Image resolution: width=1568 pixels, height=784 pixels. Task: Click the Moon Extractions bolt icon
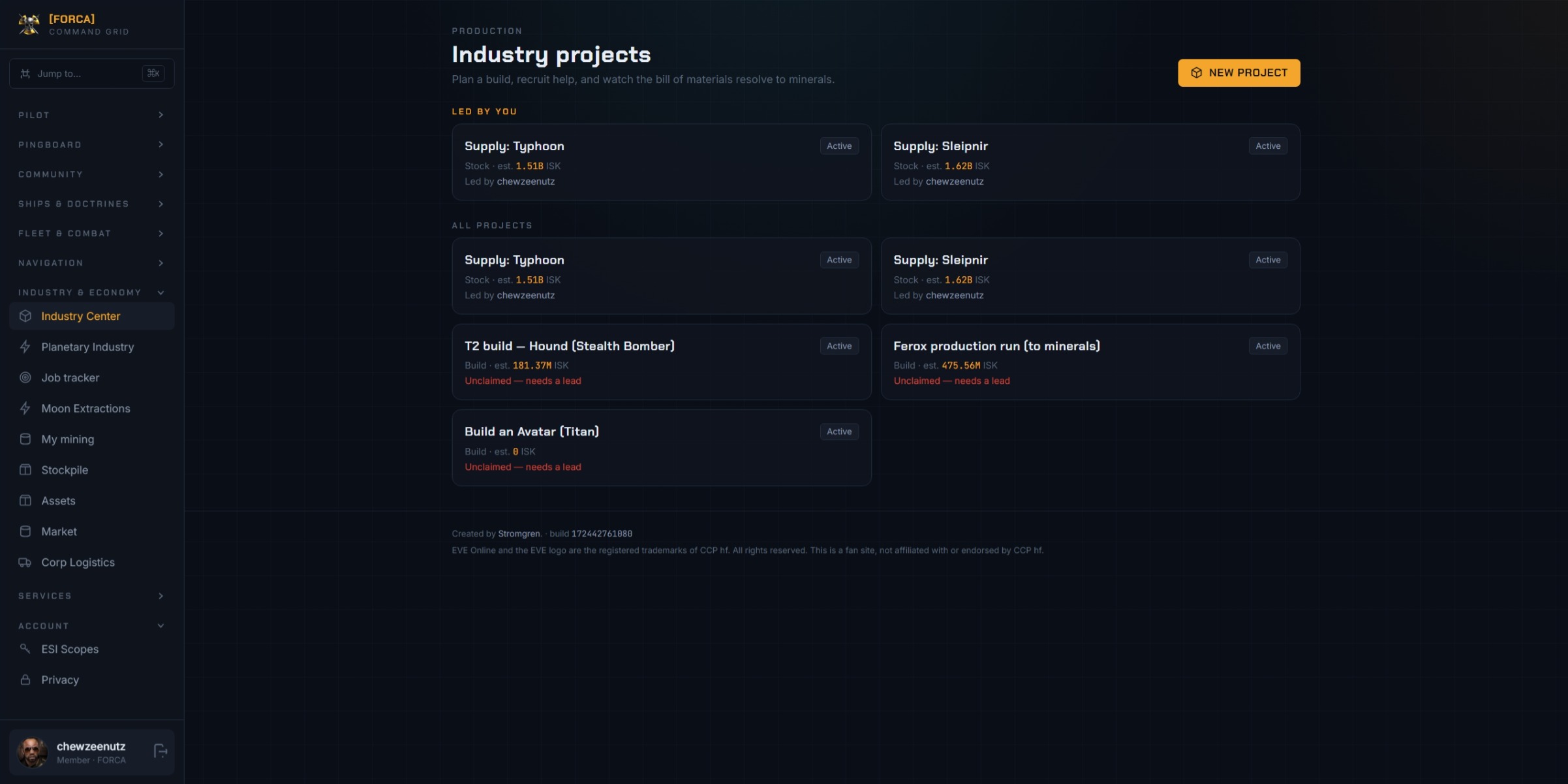pos(25,408)
